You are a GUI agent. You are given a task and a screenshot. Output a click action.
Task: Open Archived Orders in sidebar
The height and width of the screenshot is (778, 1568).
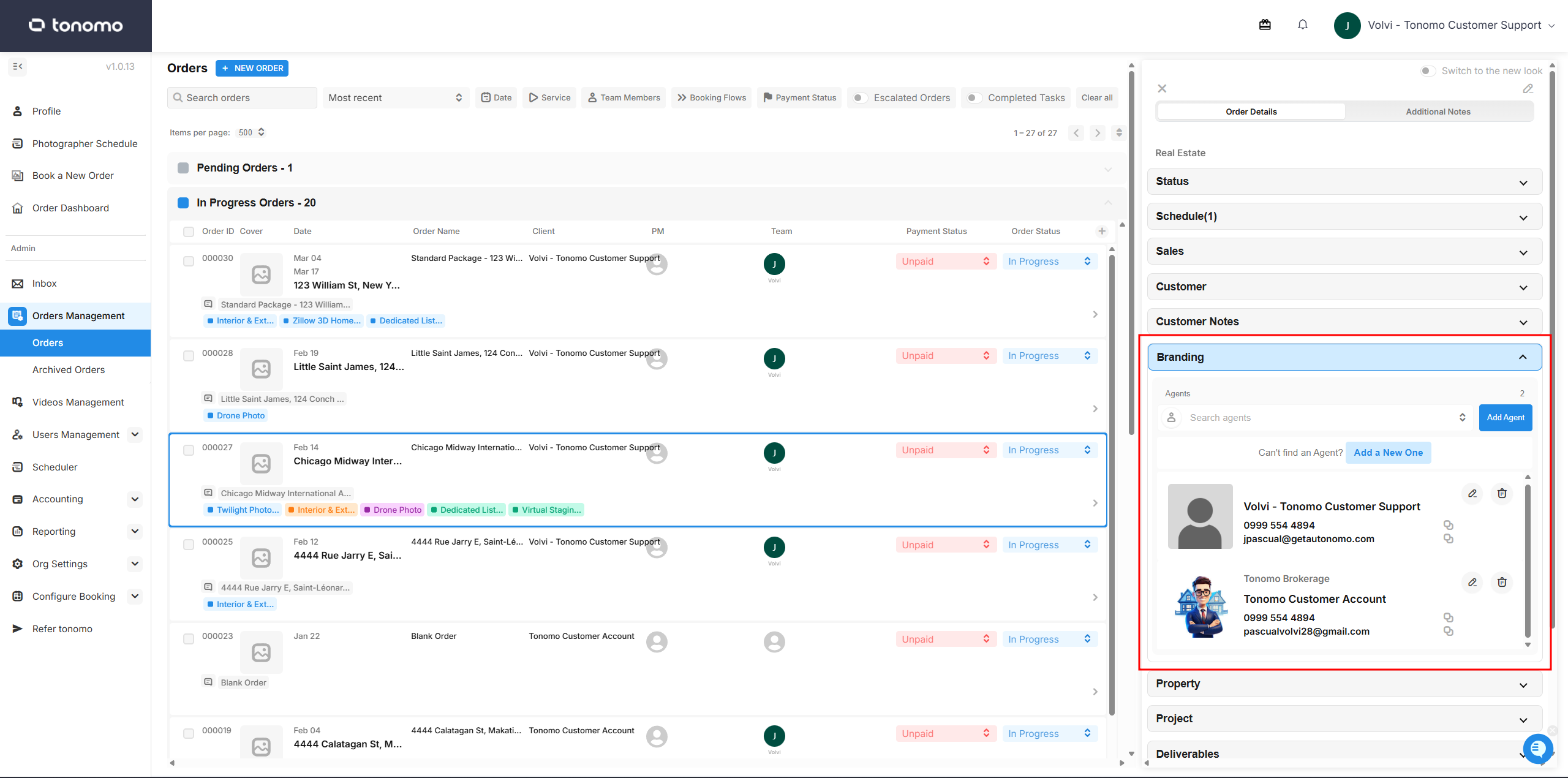click(x=69, y=370)
